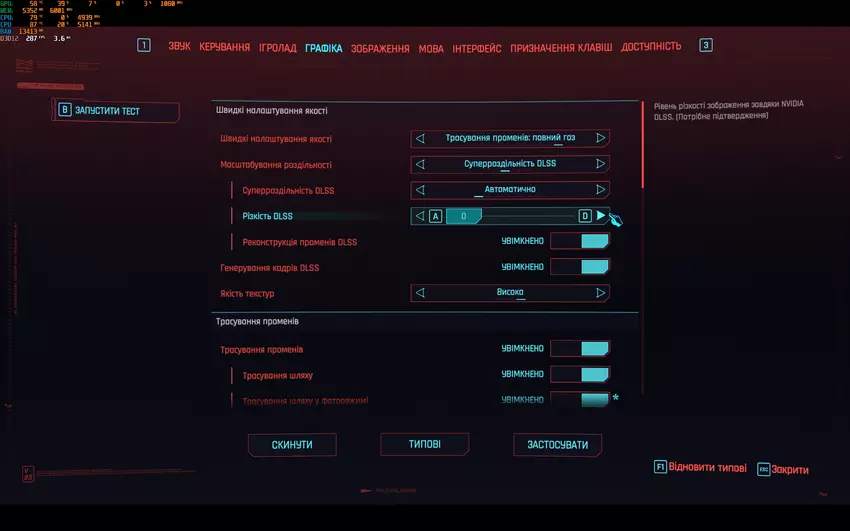Click the left arrow of Якість текстур
850x531 pixels.
pyautogui.click(x=421, y=293)
